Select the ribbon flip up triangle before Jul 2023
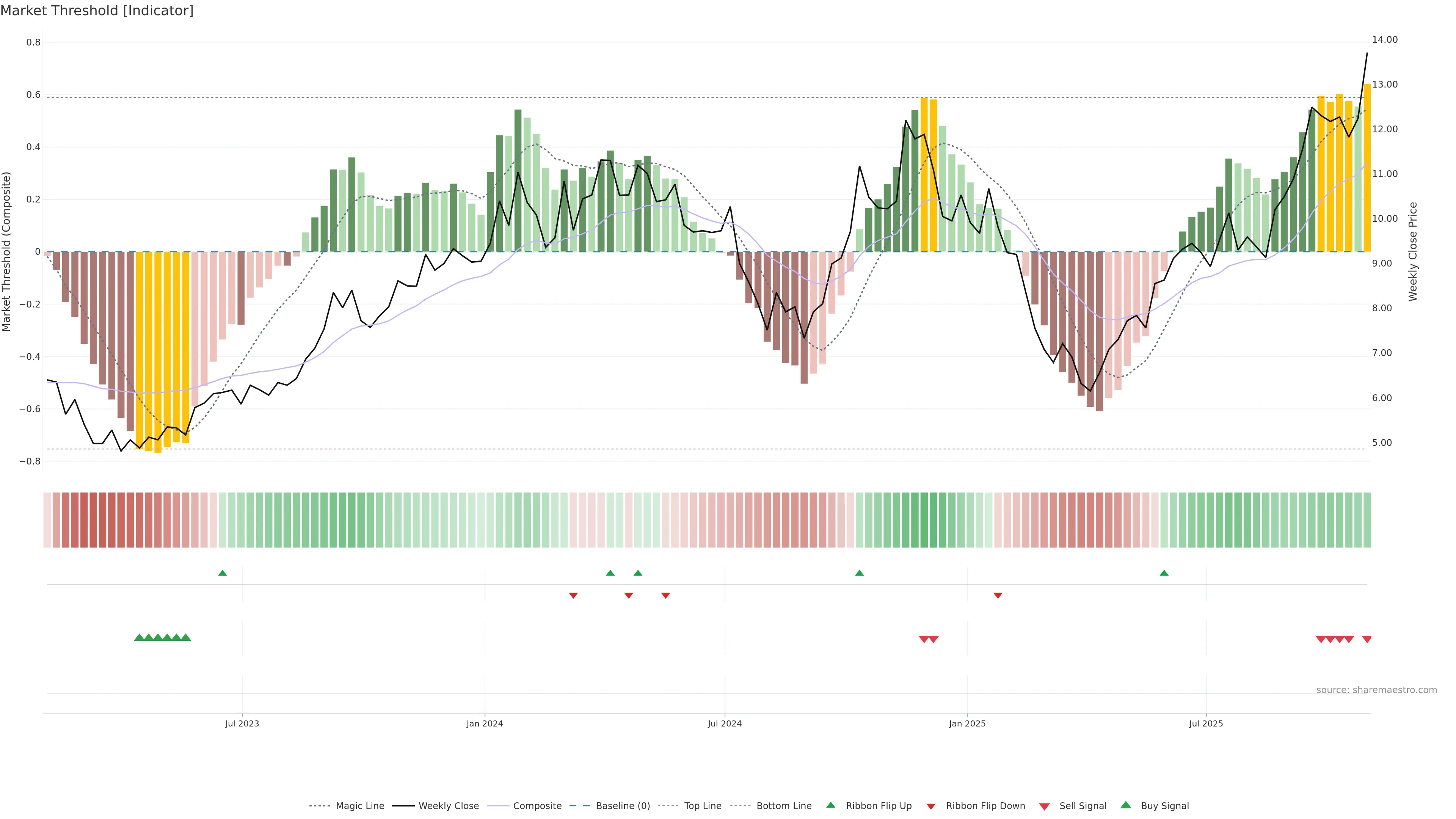The width and height of the screenshot is (1456, 819). click(x=222, y=573)
